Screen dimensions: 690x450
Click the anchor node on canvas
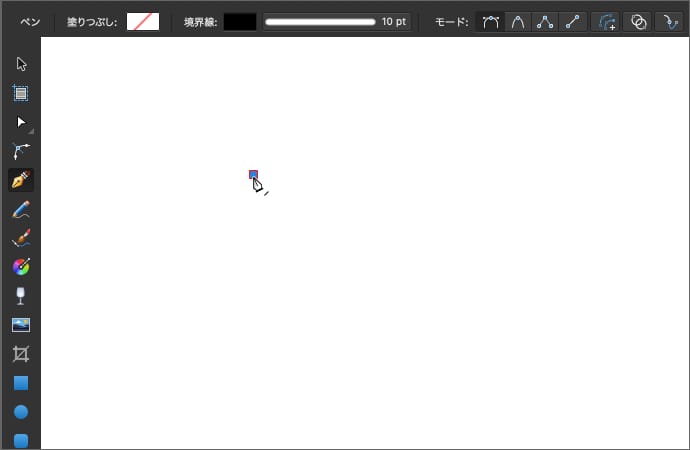tap(253, 174)
